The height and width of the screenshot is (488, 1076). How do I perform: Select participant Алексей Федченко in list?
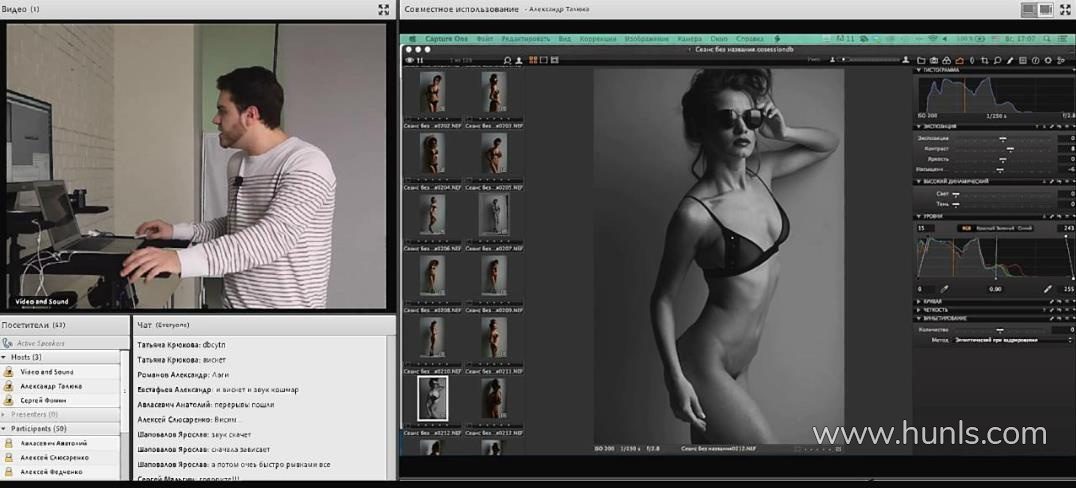(51, 472)
